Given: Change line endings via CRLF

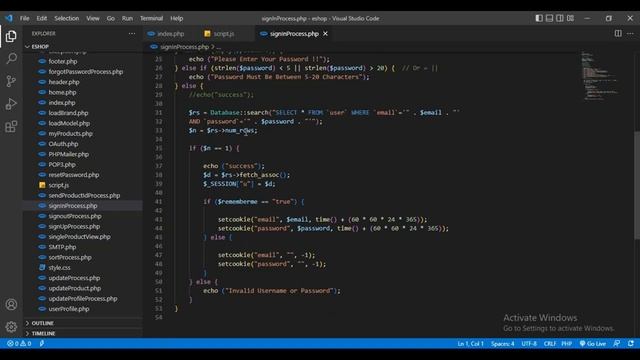Looking at the screenshot, I should click(550, 344).
